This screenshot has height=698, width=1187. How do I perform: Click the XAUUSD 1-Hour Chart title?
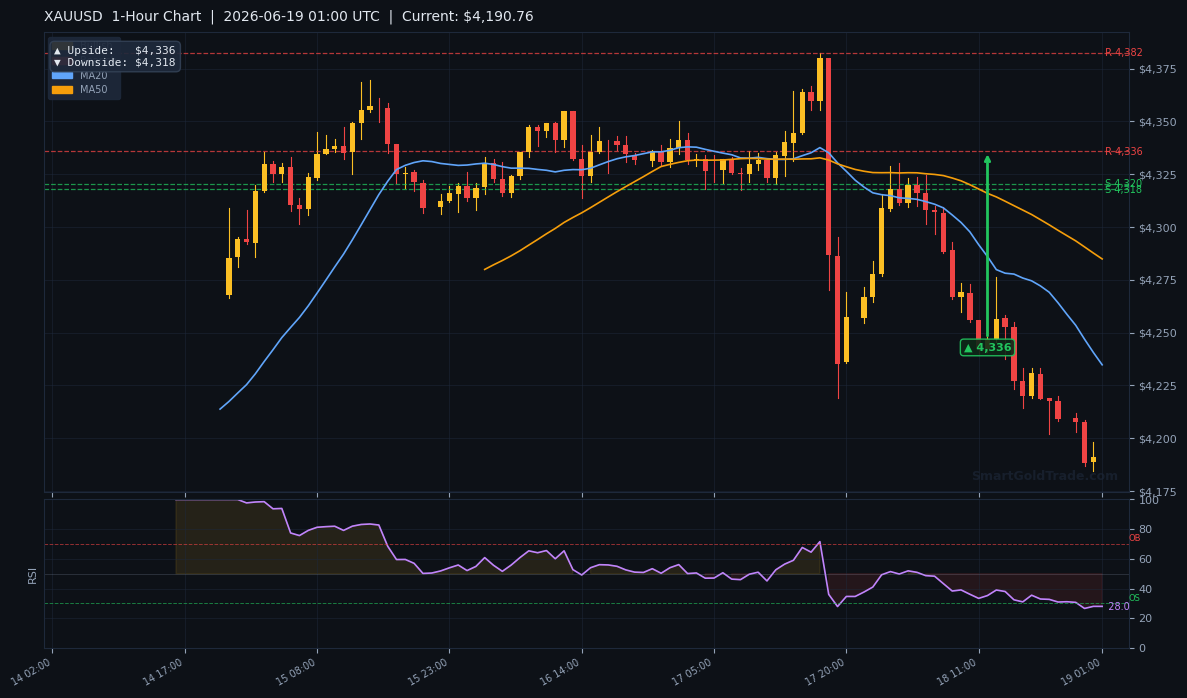coord(123,17)
